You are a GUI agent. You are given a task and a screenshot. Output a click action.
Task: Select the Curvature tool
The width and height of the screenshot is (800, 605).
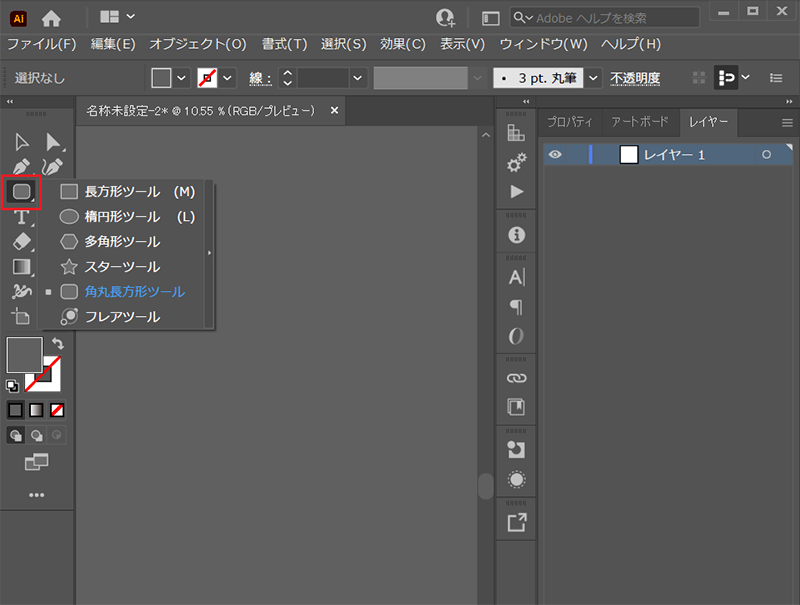point(53,167)
